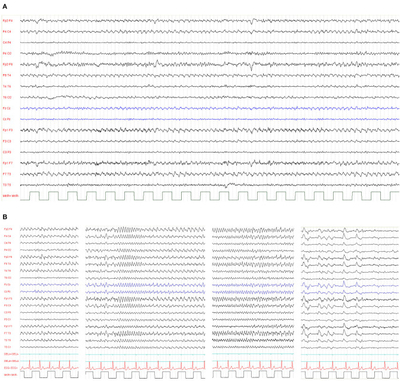Image resolution: width=400 pixels, height=381 pixels.
Task: Select the third B segment top EEG trace
Action: click(253, 230)
